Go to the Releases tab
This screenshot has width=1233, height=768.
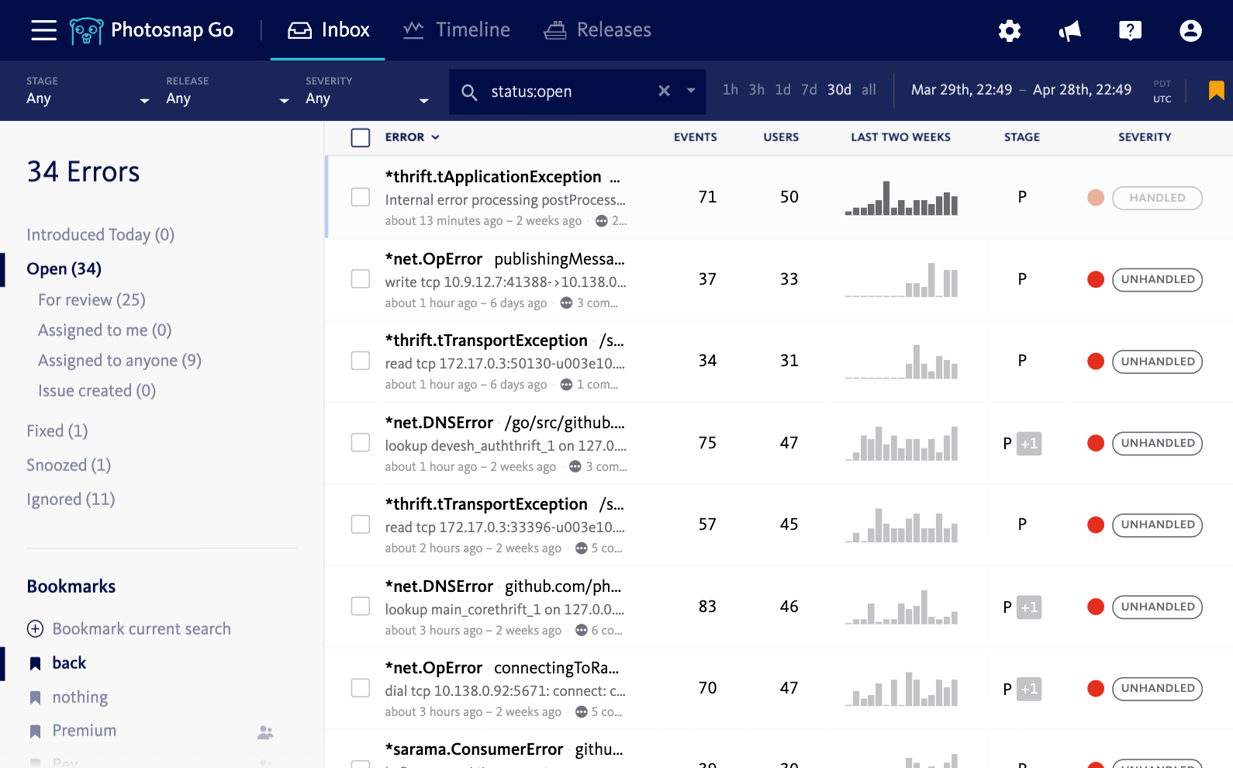click(598, 30)
